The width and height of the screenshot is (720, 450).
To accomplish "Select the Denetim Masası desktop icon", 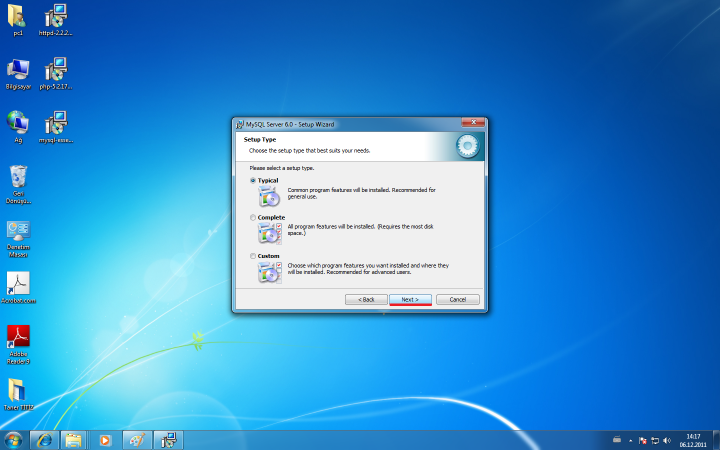I will [x=18, y=232].
